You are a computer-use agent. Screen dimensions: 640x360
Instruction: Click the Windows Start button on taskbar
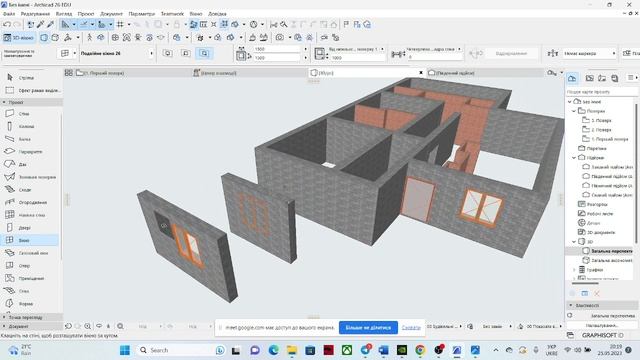[x=125, y=350]
